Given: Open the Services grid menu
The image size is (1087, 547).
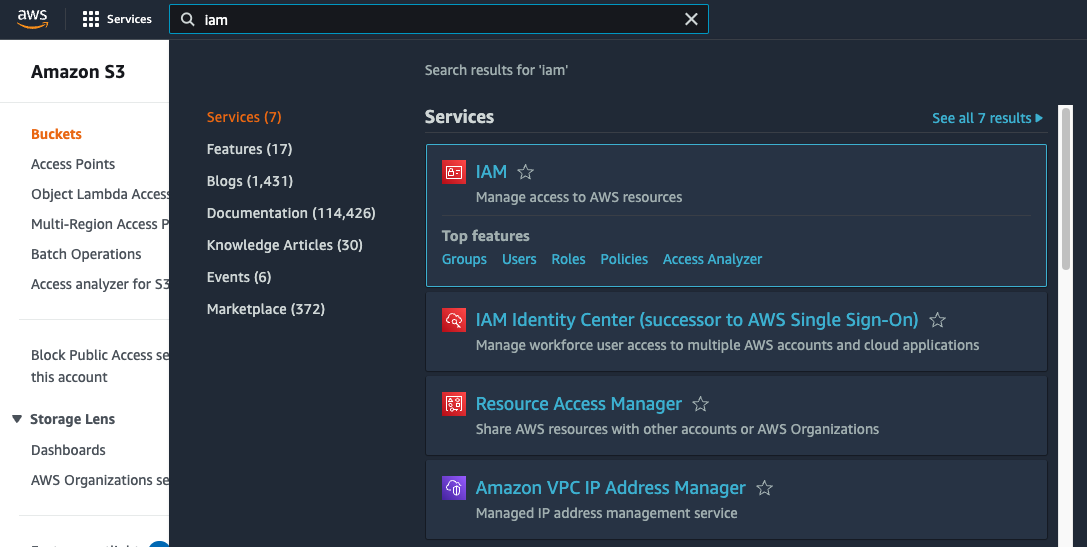Looking at the screenshot, I should click(116, 19).
